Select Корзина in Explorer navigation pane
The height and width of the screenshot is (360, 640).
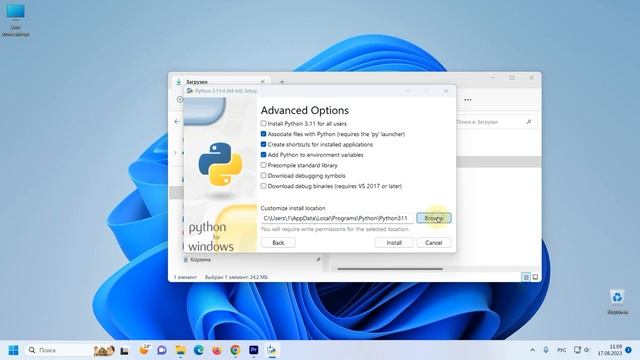click(x=200, y=260)
